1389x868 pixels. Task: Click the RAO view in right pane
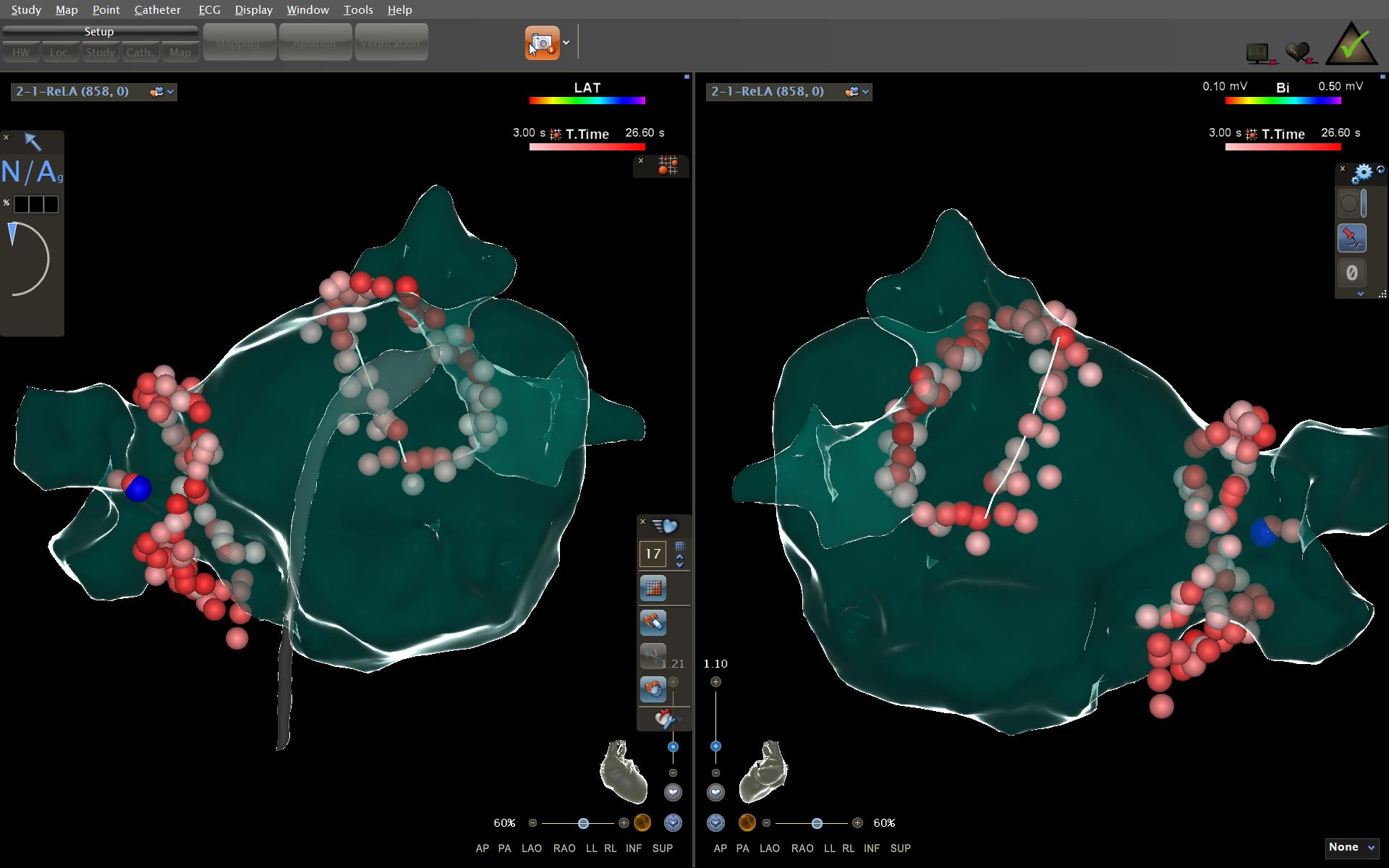click(x=802, y=848)
